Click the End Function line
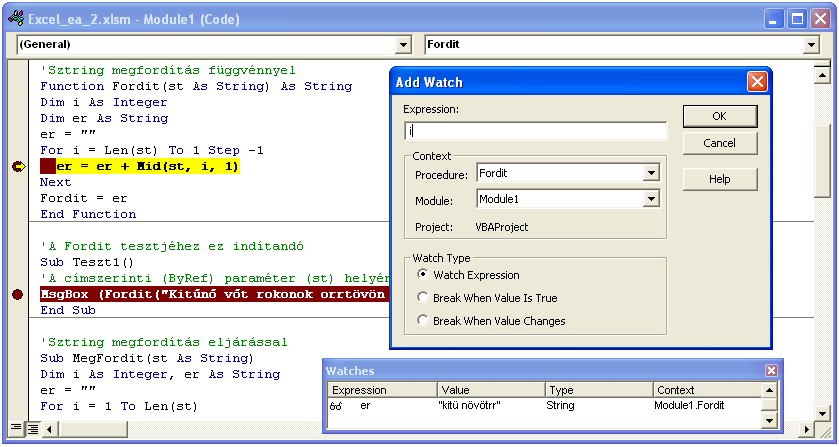Image resolution: width=839 pixels, height=447 pixels. click(x=88, y=214)
